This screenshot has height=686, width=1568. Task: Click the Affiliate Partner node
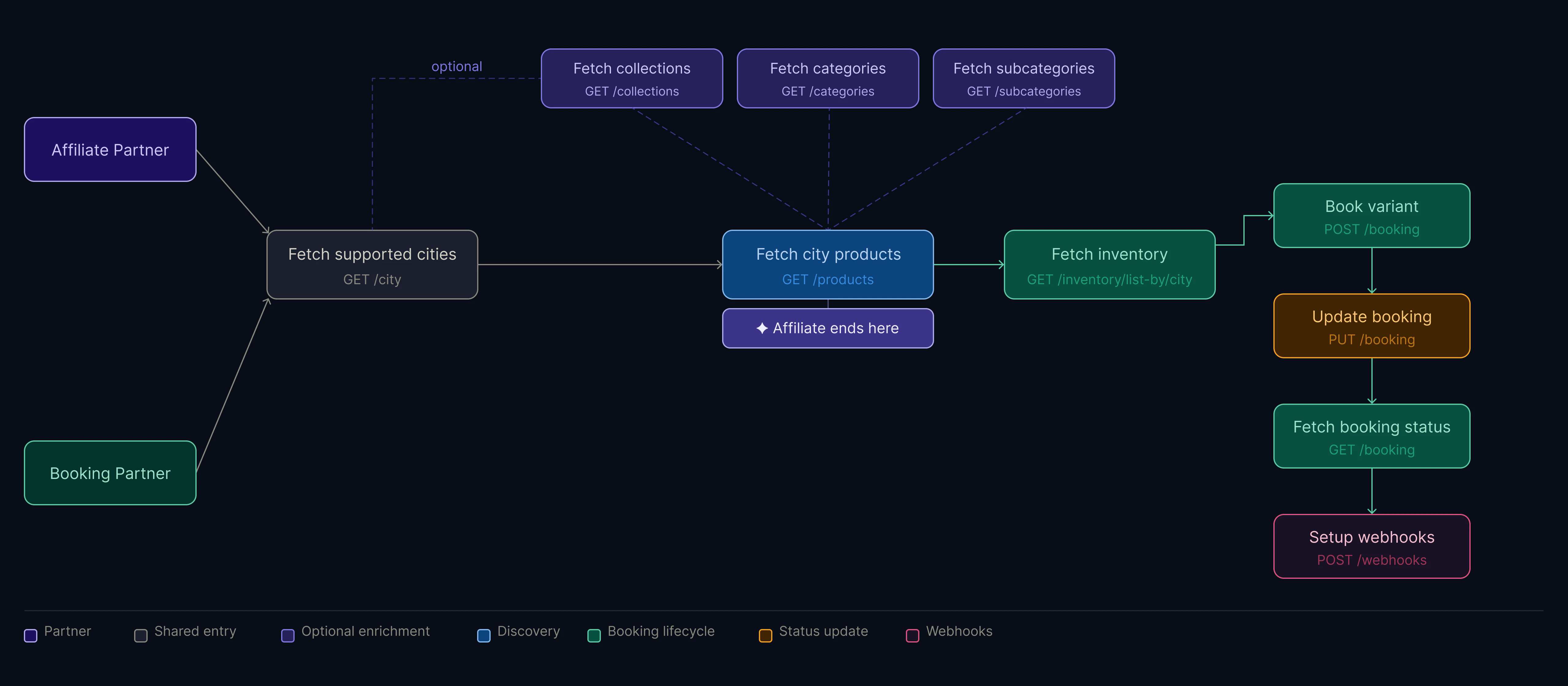click(110, 150)
